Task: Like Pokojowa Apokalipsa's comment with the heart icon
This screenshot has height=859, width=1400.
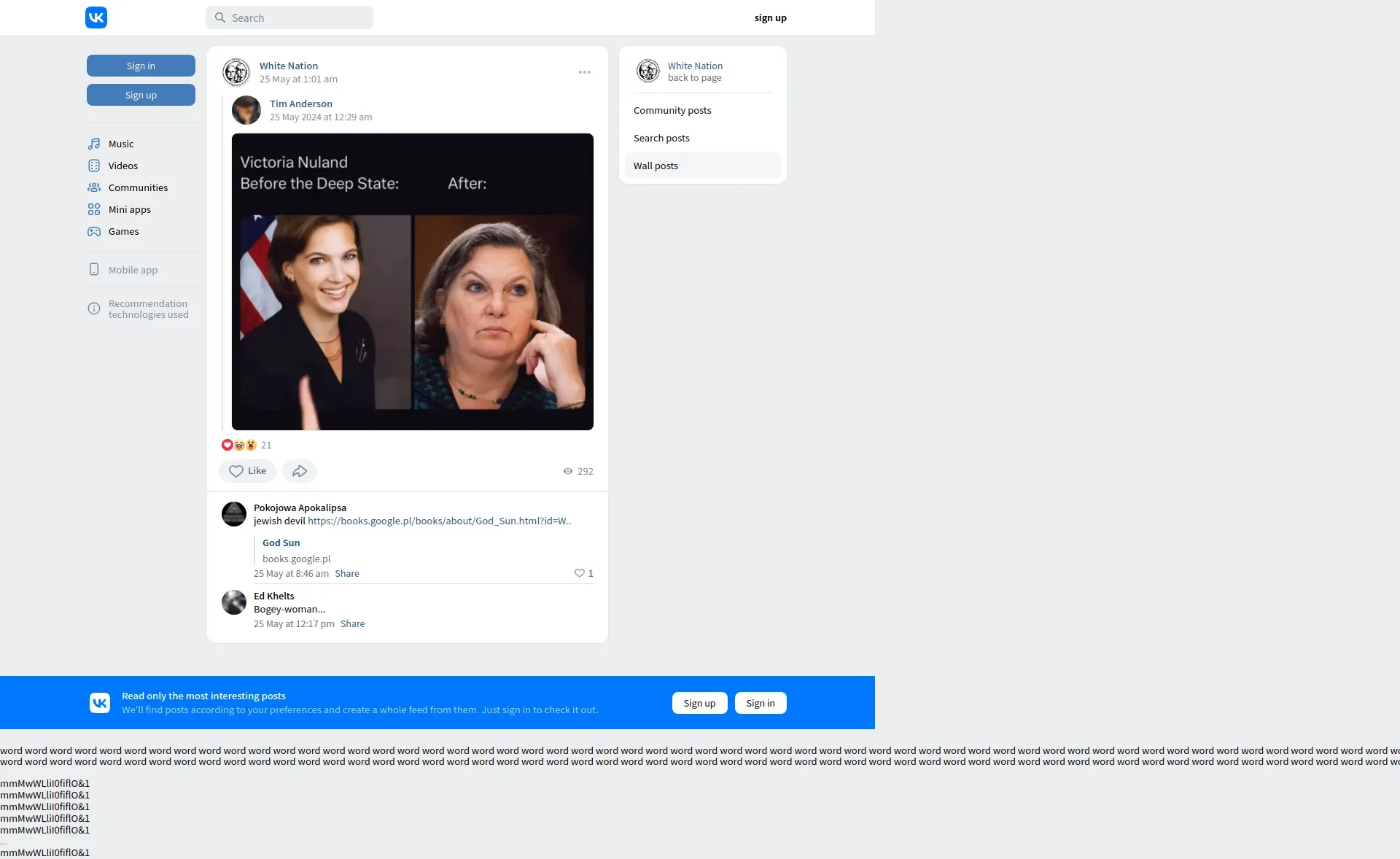Action: pos(580,573)
